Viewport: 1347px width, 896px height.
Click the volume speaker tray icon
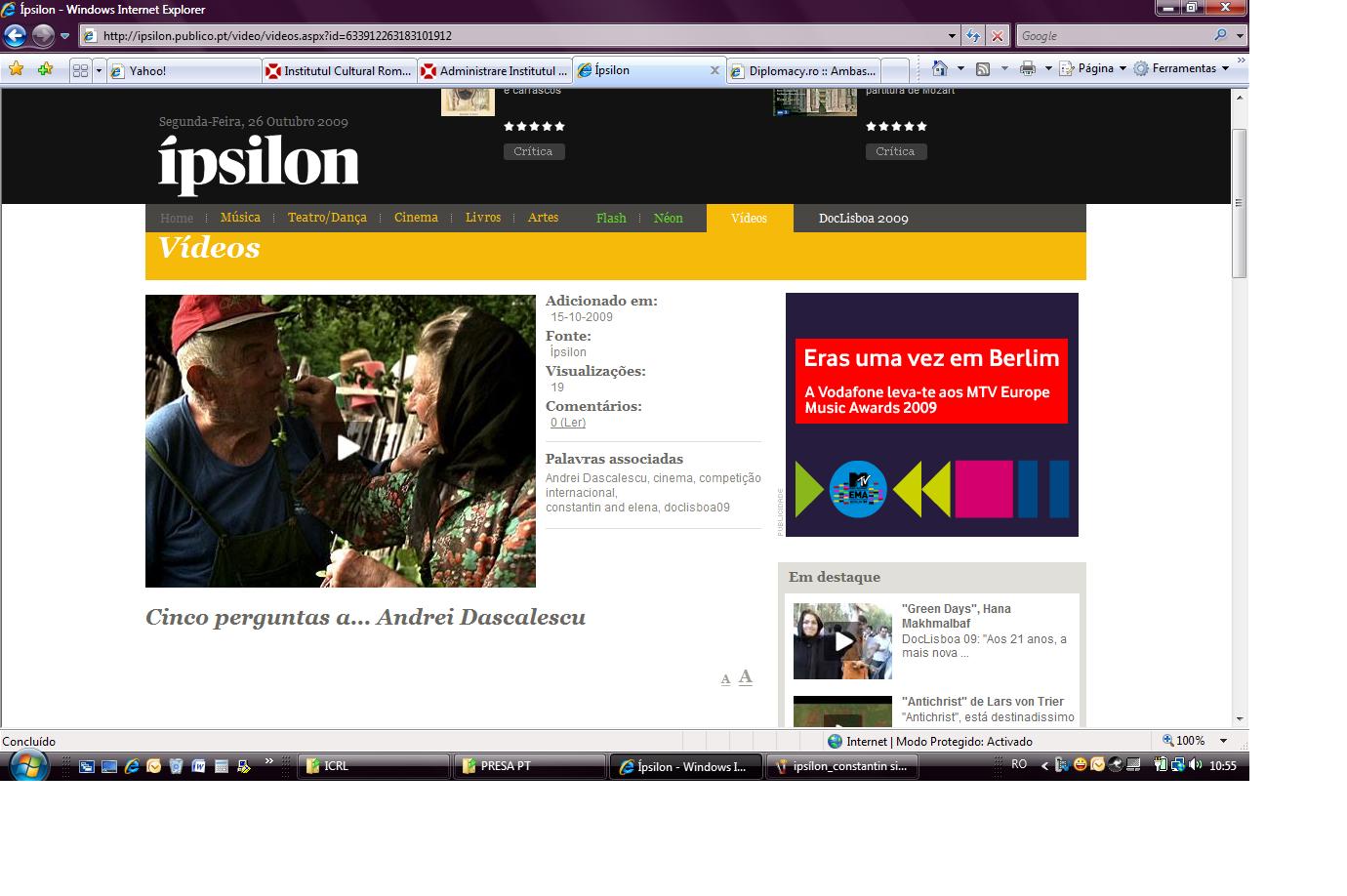coord(1196,765)
